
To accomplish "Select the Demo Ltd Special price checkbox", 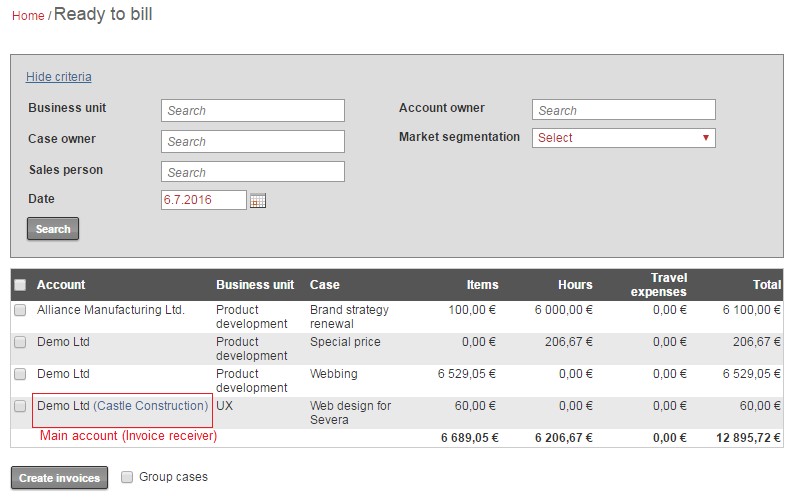I will (20, 343).
